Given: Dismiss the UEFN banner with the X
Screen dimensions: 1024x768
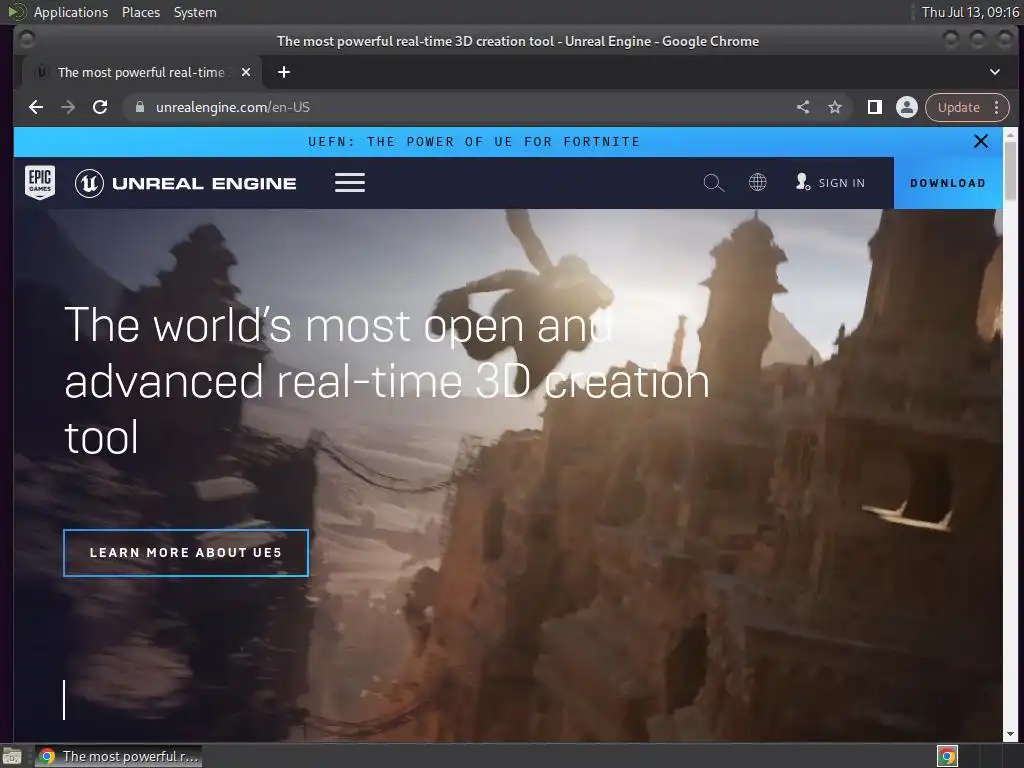Looking at the screenshot, I should (x=980, y=141).
